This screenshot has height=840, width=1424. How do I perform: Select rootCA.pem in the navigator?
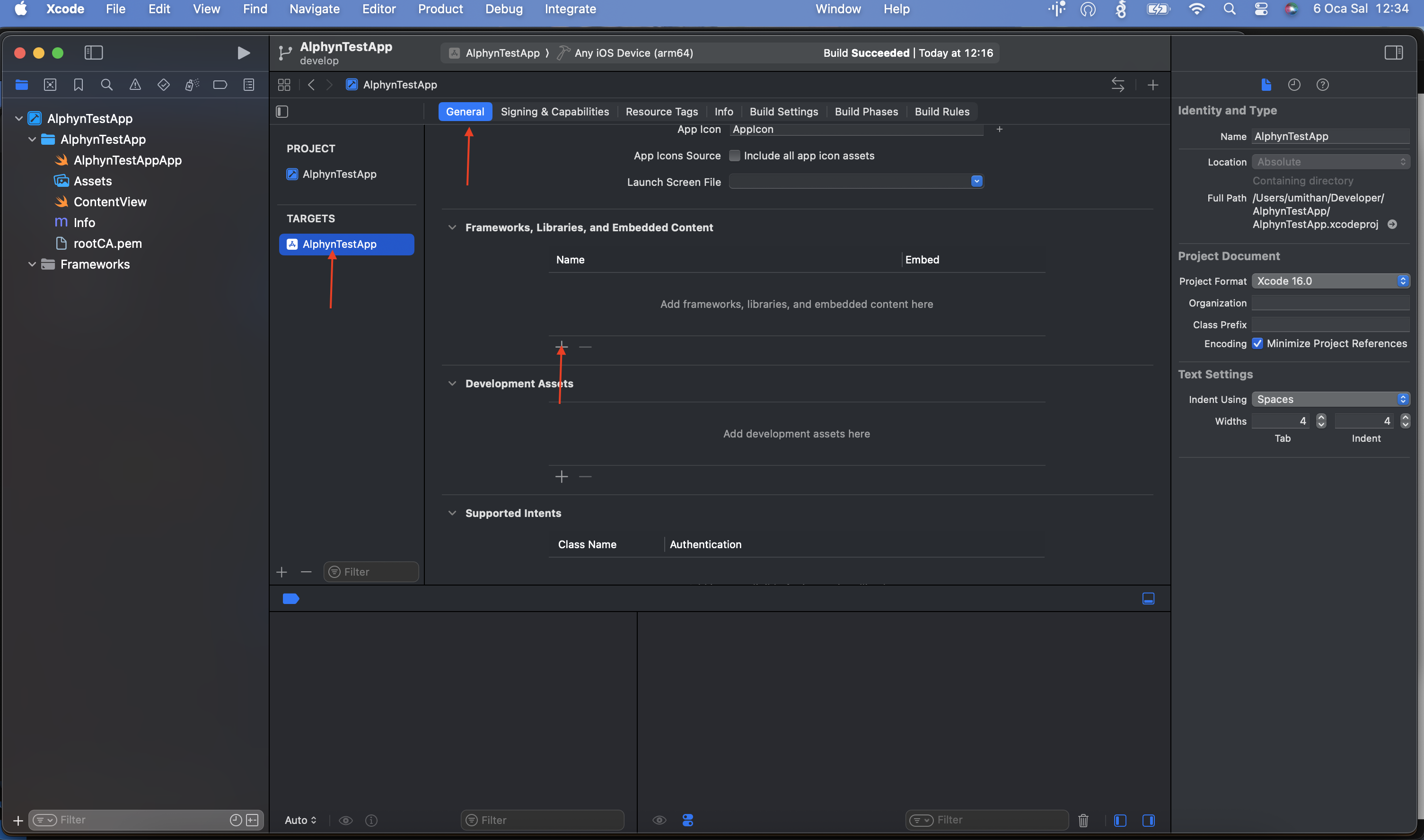(107, 244)
